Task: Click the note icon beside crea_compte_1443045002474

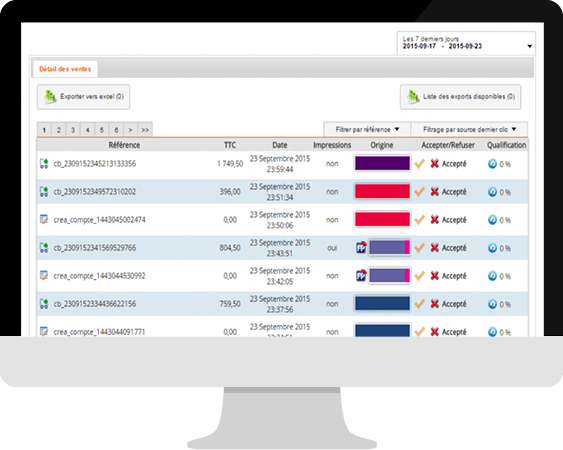Action: (44, 219)
